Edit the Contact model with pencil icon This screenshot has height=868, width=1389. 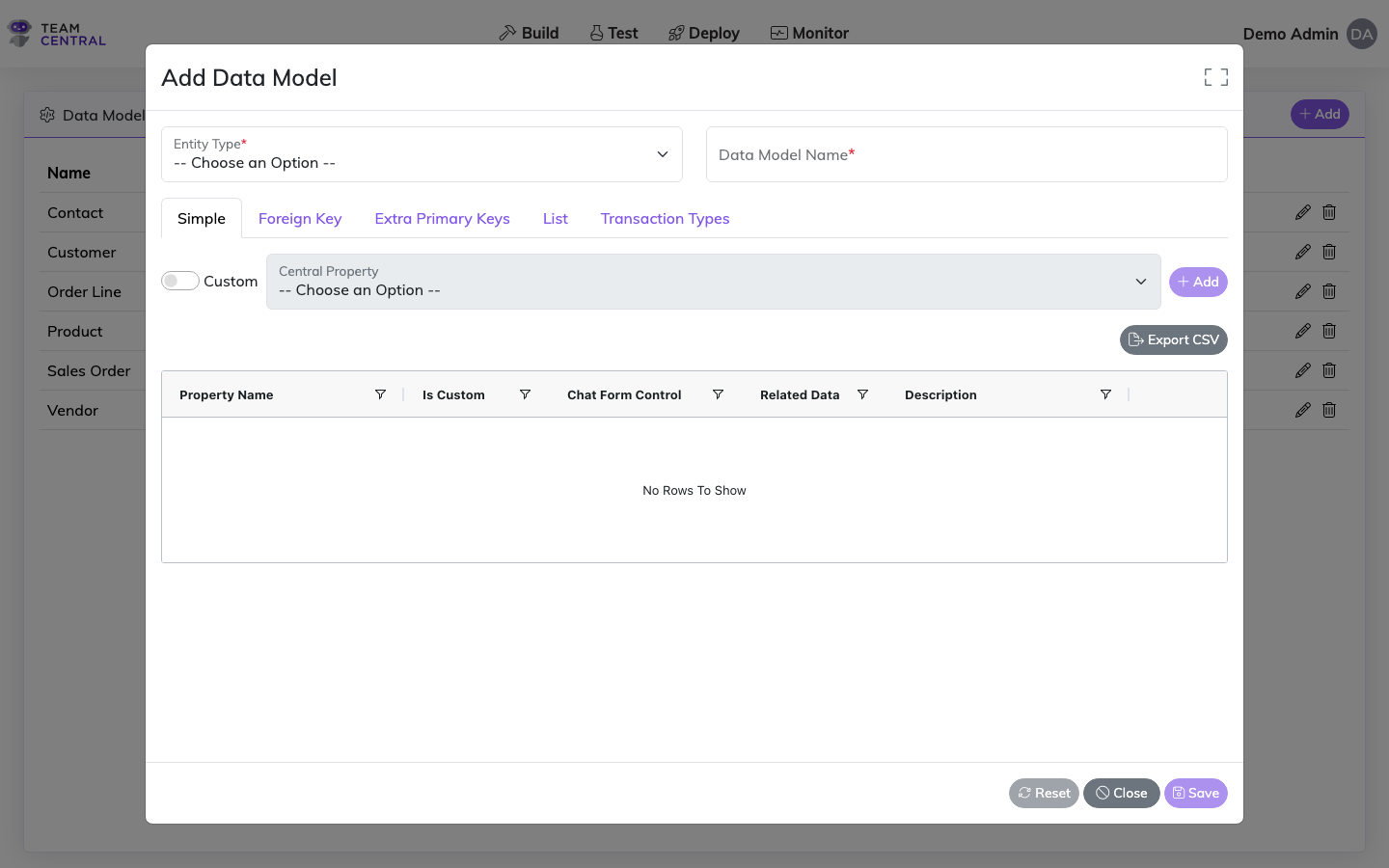coord(1302,212)
